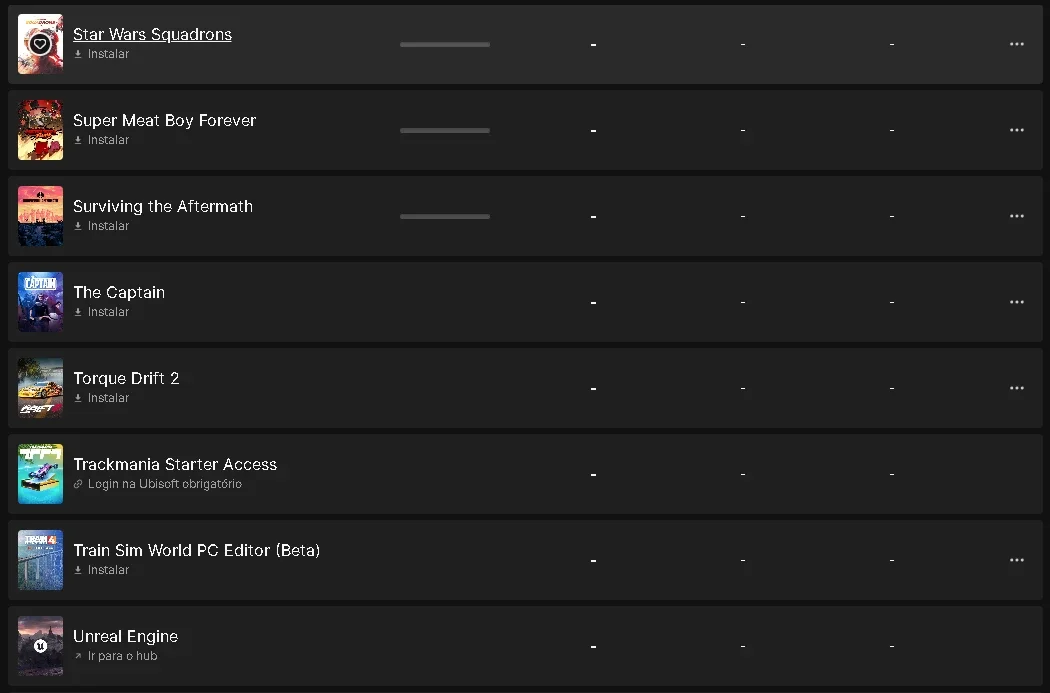Click Instalar under Star Wars Squadrons
The image size is (1050, 693).
tap(108, 54)
